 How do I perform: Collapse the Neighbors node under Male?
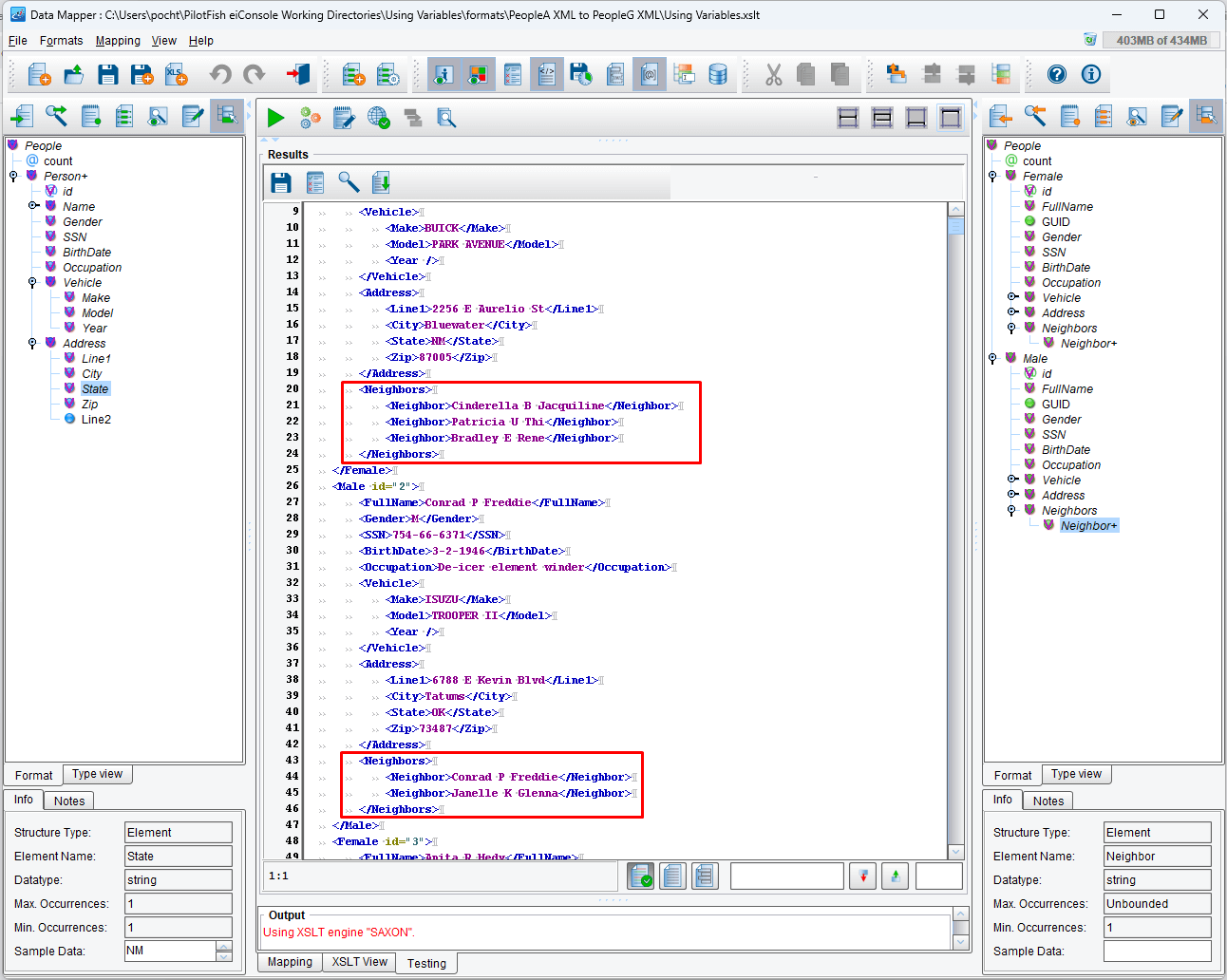tap(1011, 510)
